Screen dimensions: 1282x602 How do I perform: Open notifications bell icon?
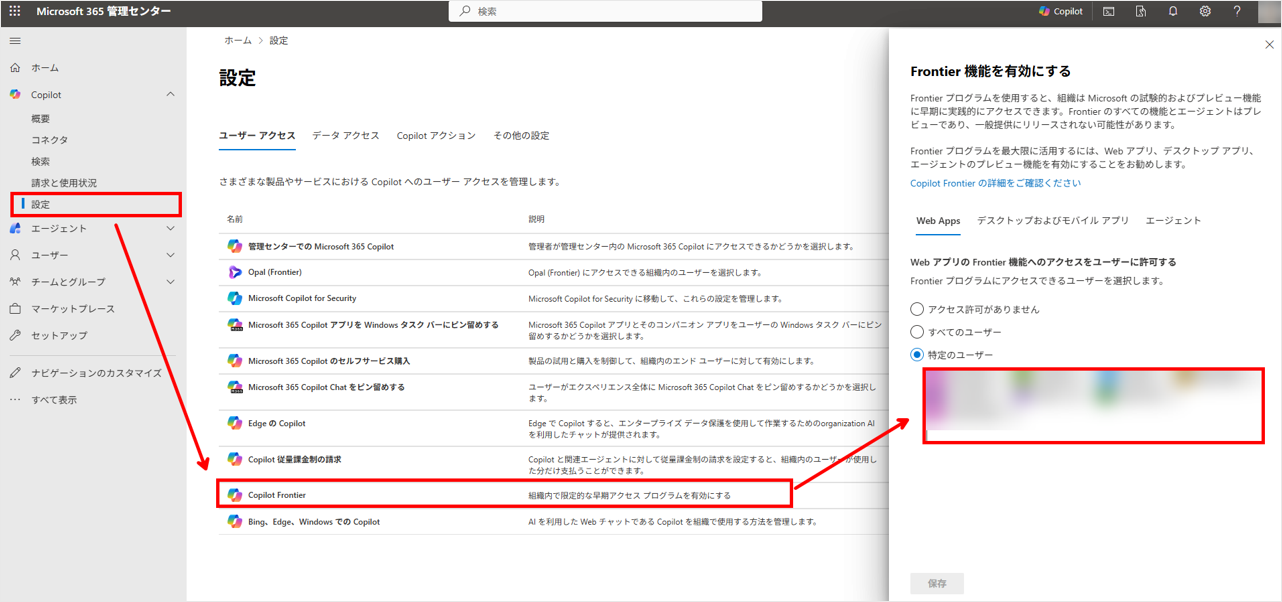[1173, 11]
